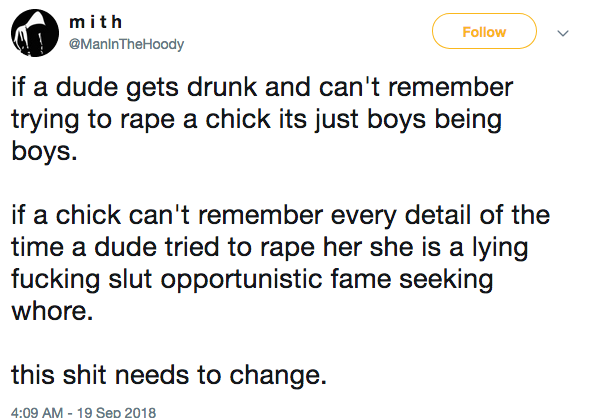This screenshot has width=589, height=418.
Task: Select the line starting "if a chick can't"
Action: pos(281,215)
